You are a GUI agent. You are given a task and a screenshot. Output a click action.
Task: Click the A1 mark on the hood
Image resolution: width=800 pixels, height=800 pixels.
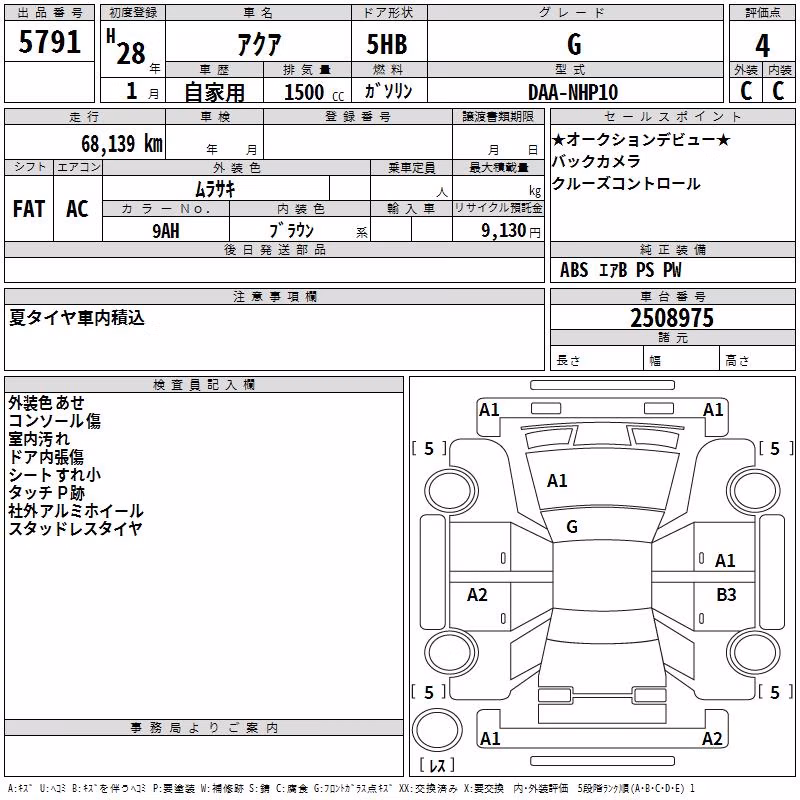point(557,481)
